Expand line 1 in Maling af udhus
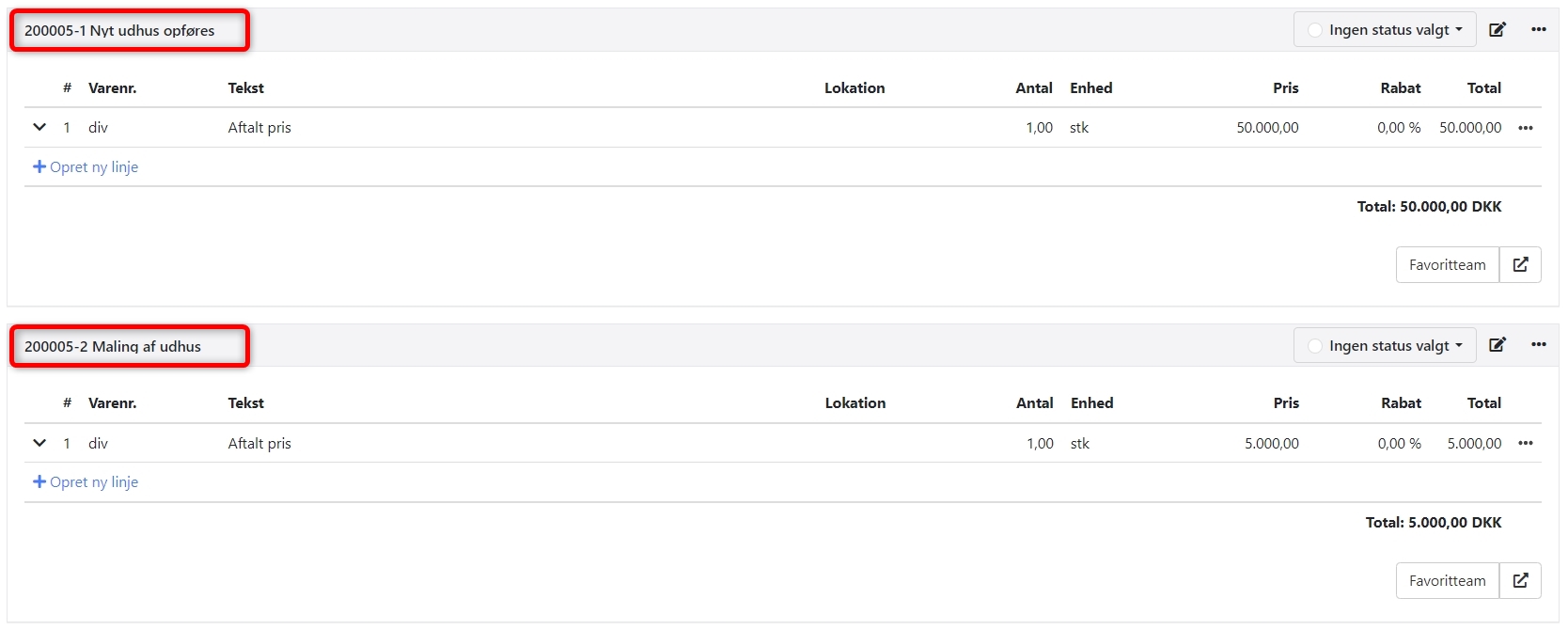 point(39,443)
